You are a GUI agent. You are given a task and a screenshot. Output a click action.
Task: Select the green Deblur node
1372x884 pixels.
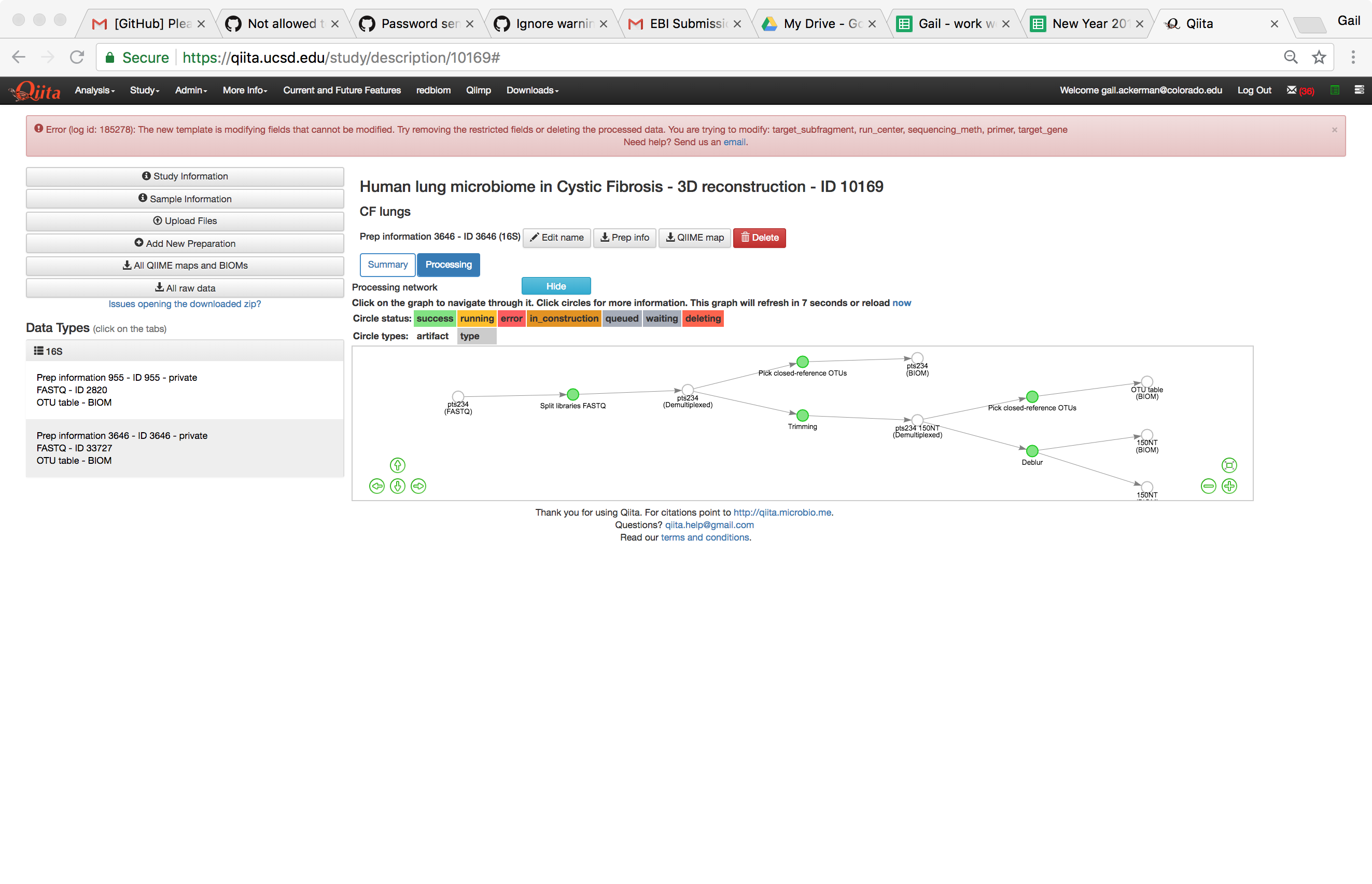coord(1032,451)
